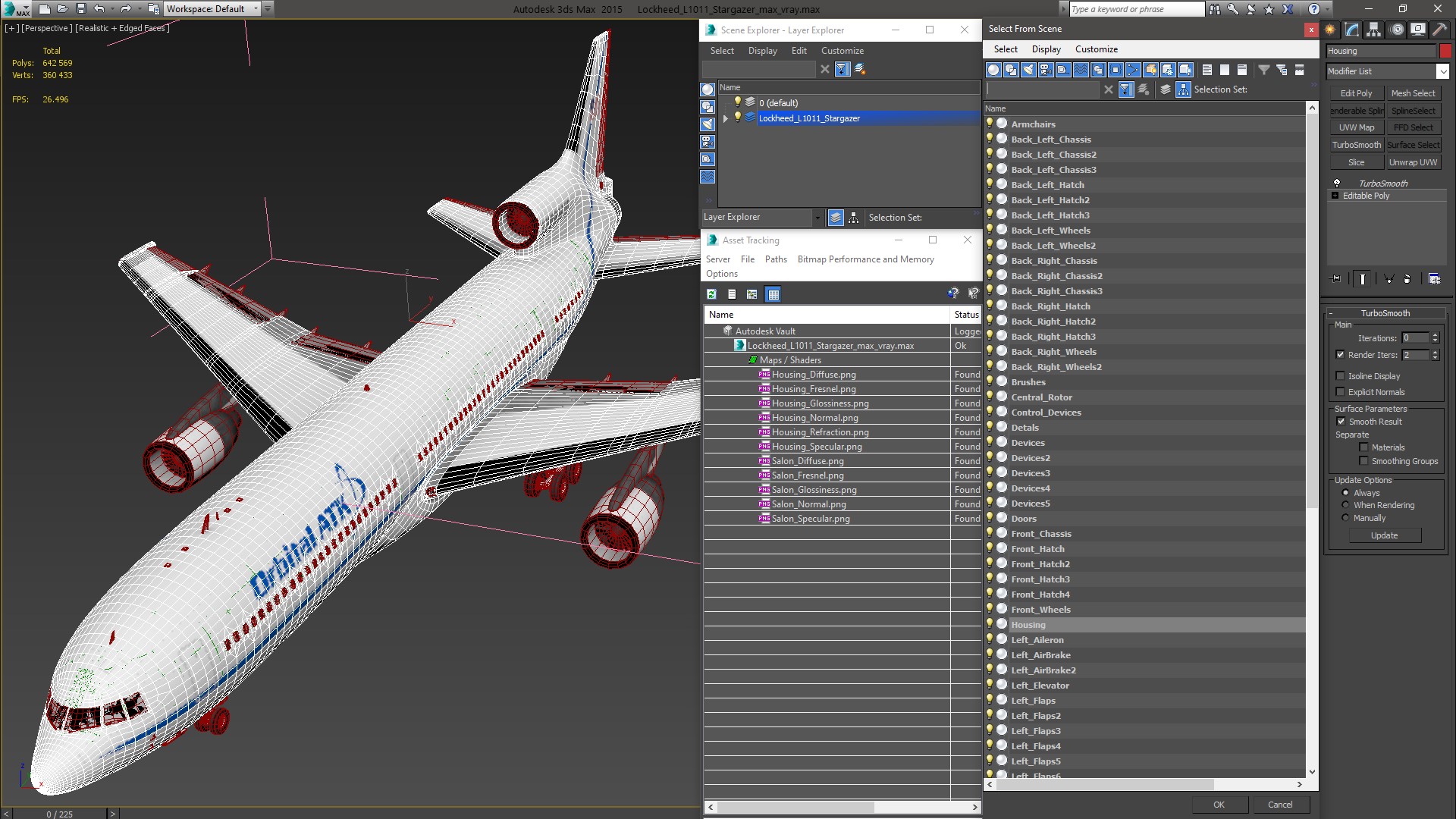Click the Update button in TurboSmooth

pyautogui.click(x=1385, y=535)
